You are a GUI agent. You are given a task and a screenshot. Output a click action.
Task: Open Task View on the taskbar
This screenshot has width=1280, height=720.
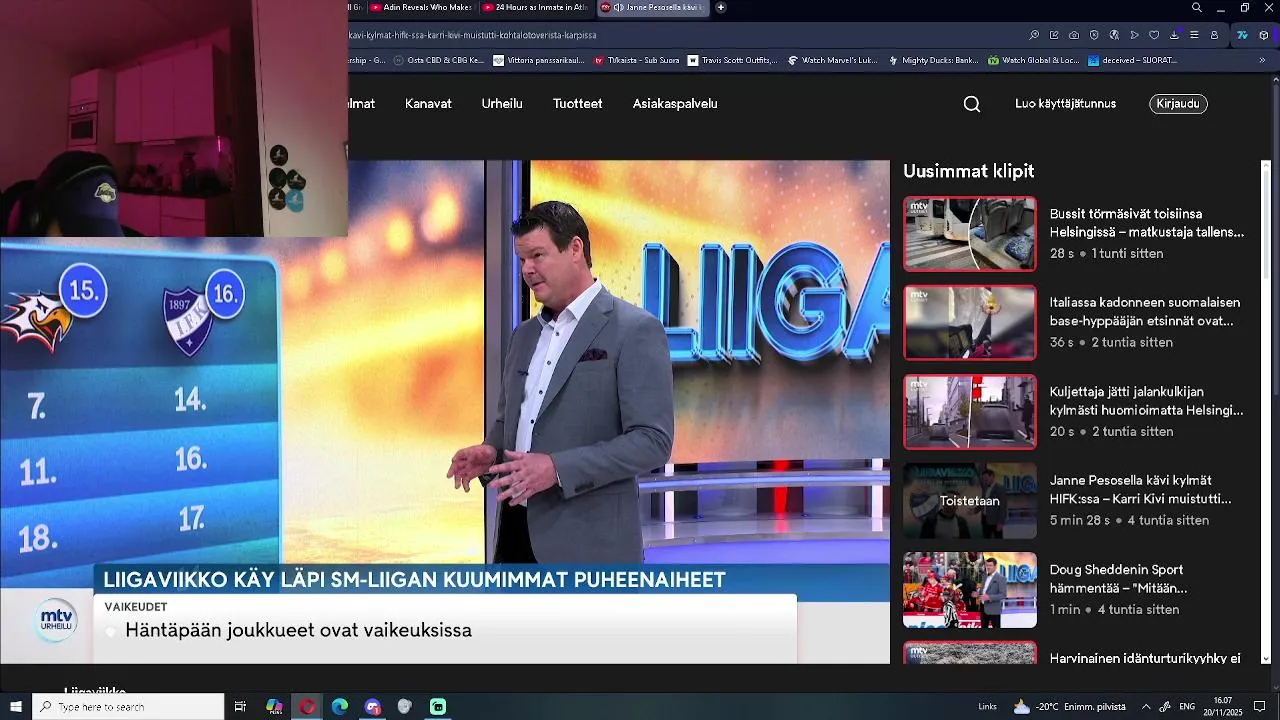coord(240,706)
